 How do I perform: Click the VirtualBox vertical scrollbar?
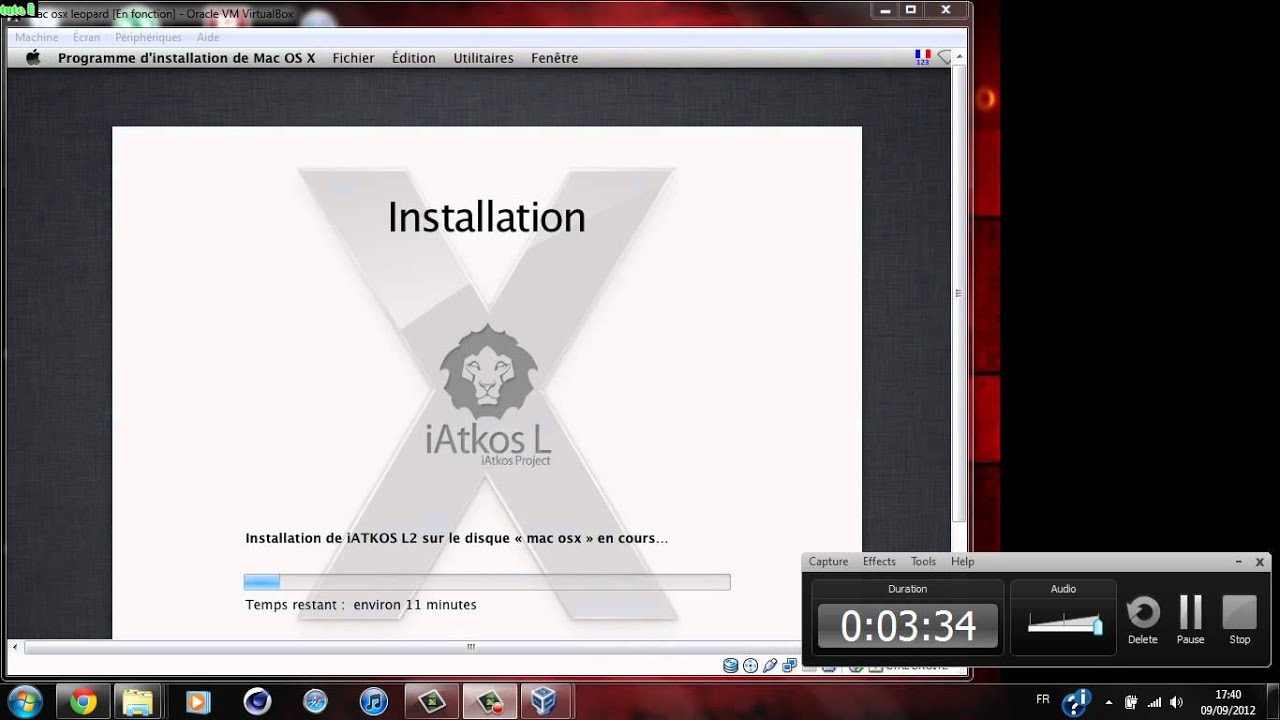[x=958, y=294]
